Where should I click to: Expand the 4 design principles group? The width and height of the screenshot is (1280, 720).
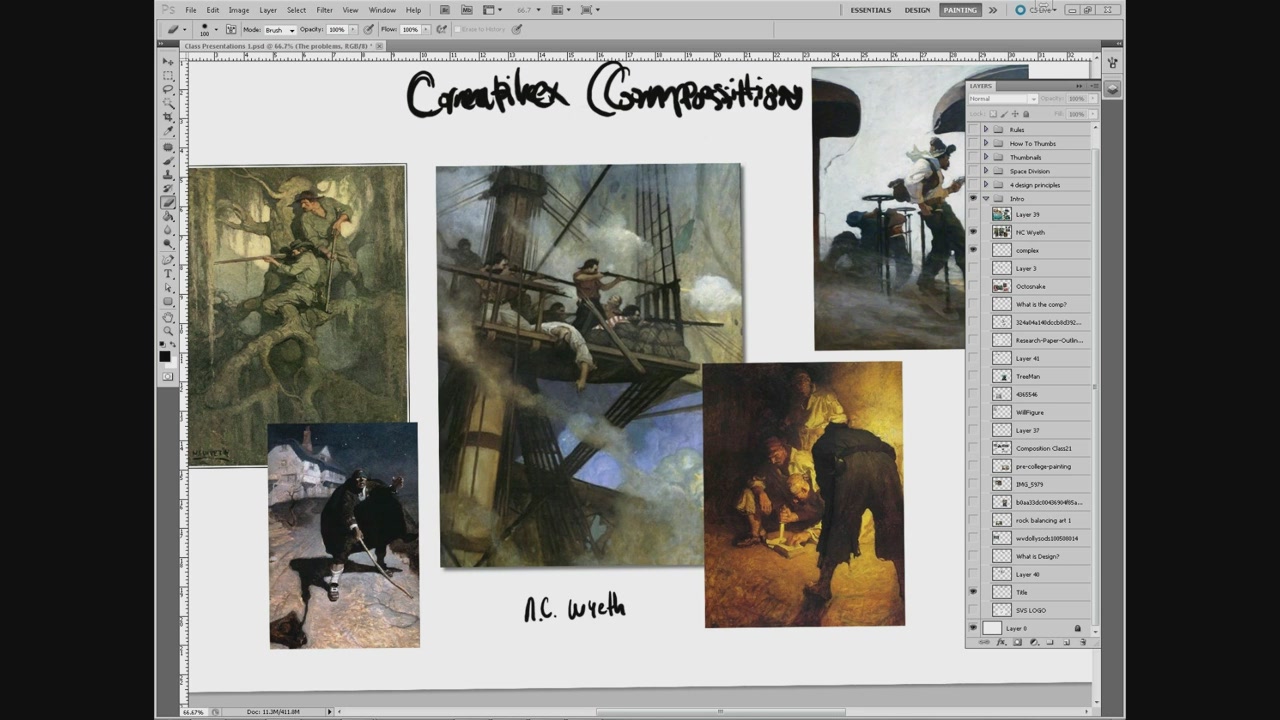(x=986, y=184)
